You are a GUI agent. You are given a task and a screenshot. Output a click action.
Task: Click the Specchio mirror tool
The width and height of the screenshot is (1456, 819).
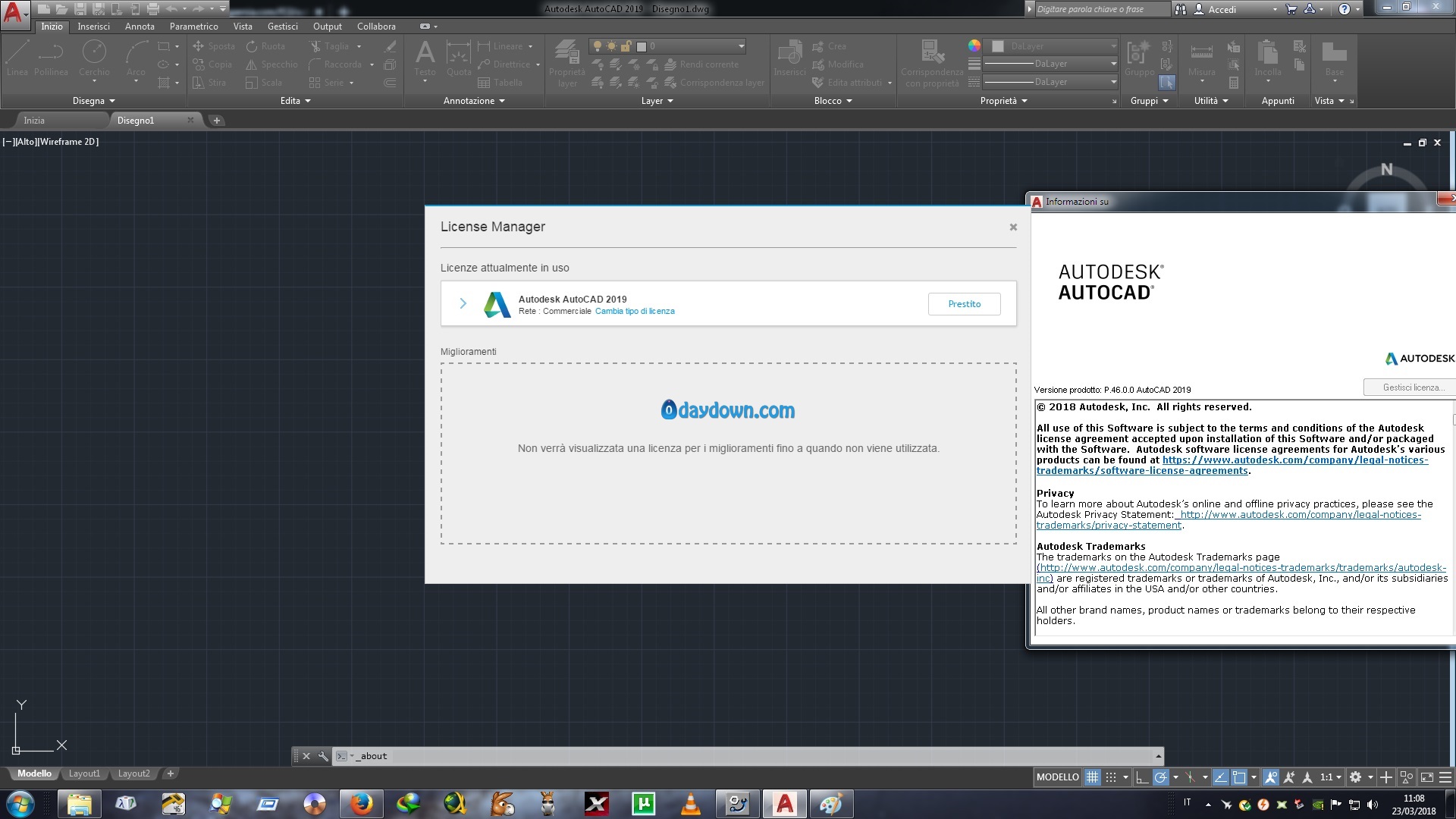271,64
